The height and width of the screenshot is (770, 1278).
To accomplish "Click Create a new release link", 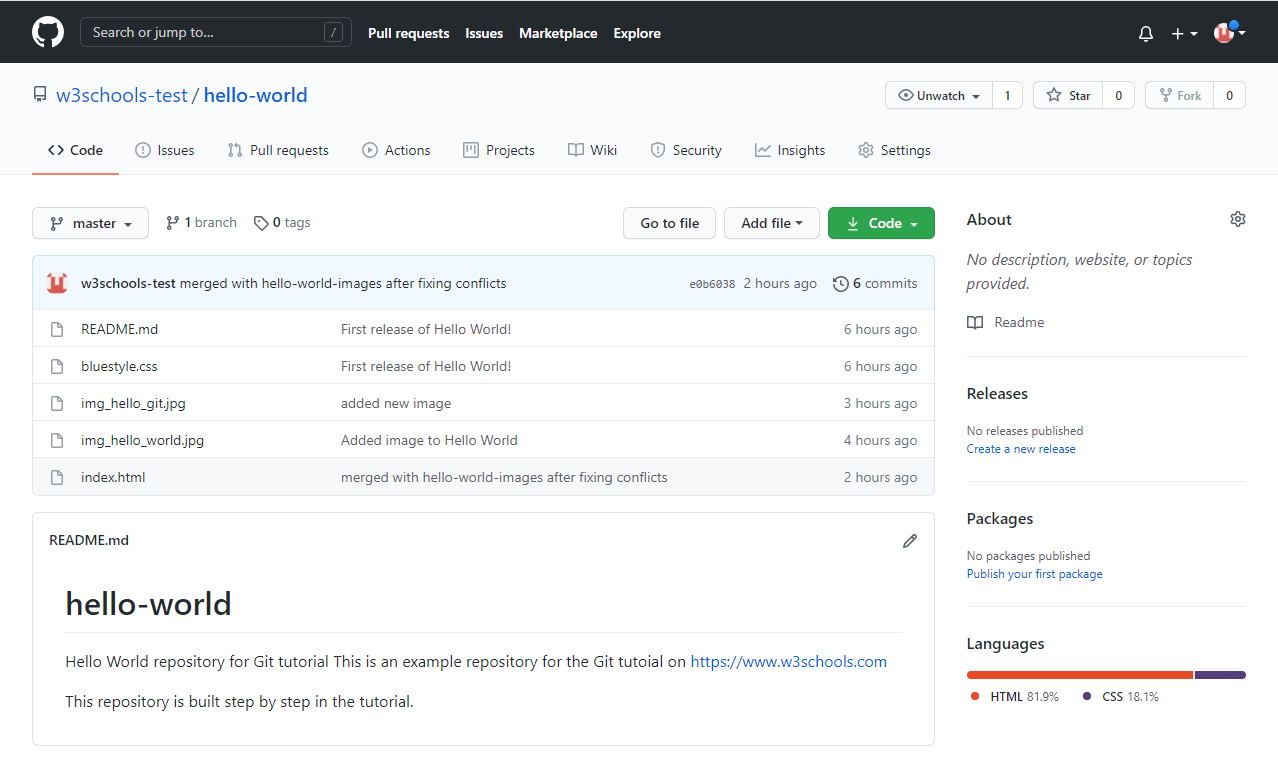I will coord(1021,449).
